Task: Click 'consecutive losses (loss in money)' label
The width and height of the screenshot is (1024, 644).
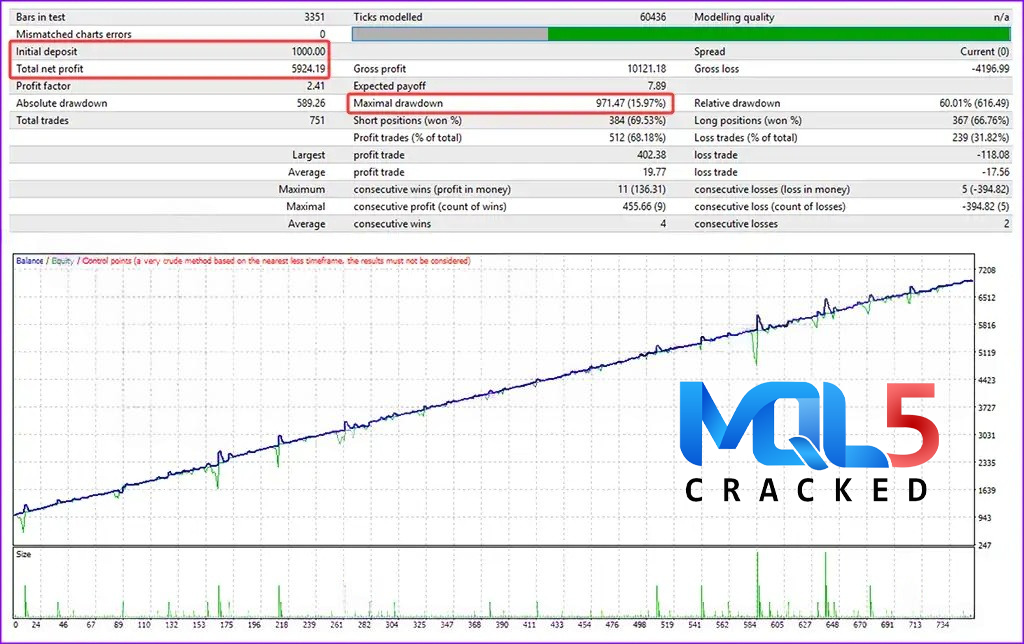Action: 772,189
